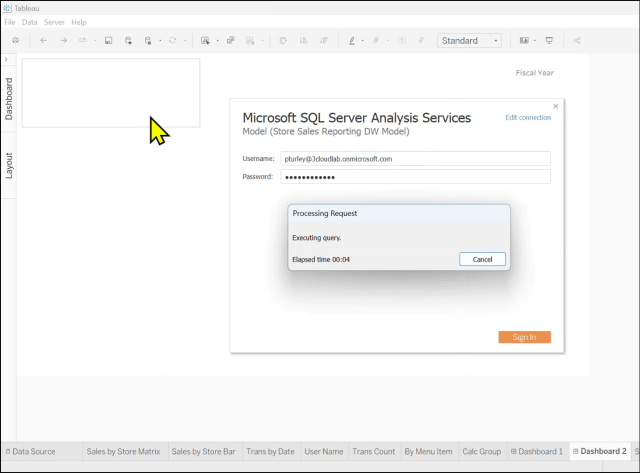The image size is (640, 473).
Task: Switch to the By Menu Item sheet
Action: [x=428, y=451]
